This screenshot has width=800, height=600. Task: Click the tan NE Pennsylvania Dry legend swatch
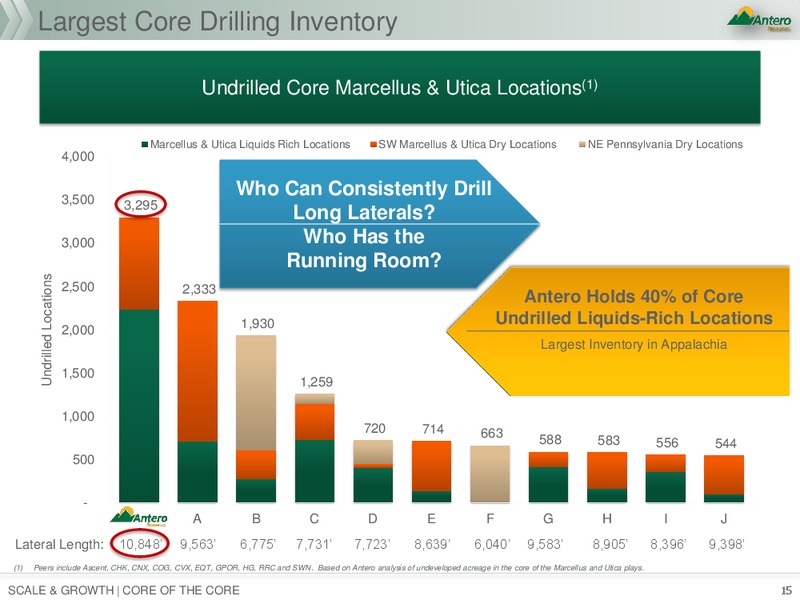tap(582, 145)
